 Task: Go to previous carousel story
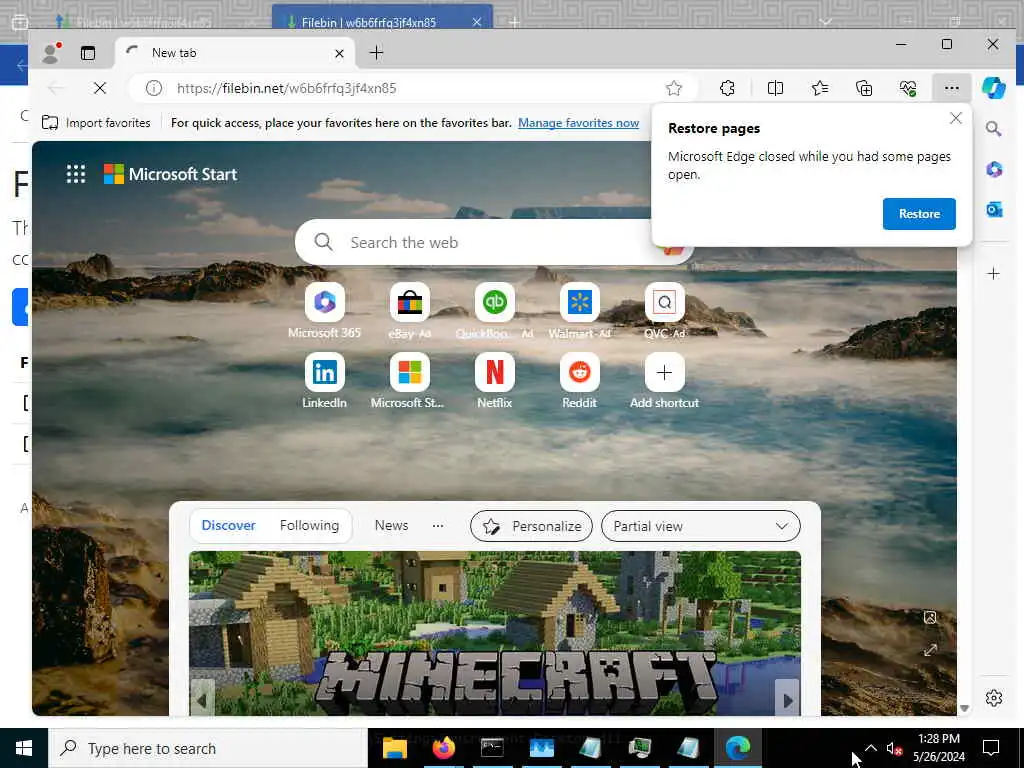[202, 700]
